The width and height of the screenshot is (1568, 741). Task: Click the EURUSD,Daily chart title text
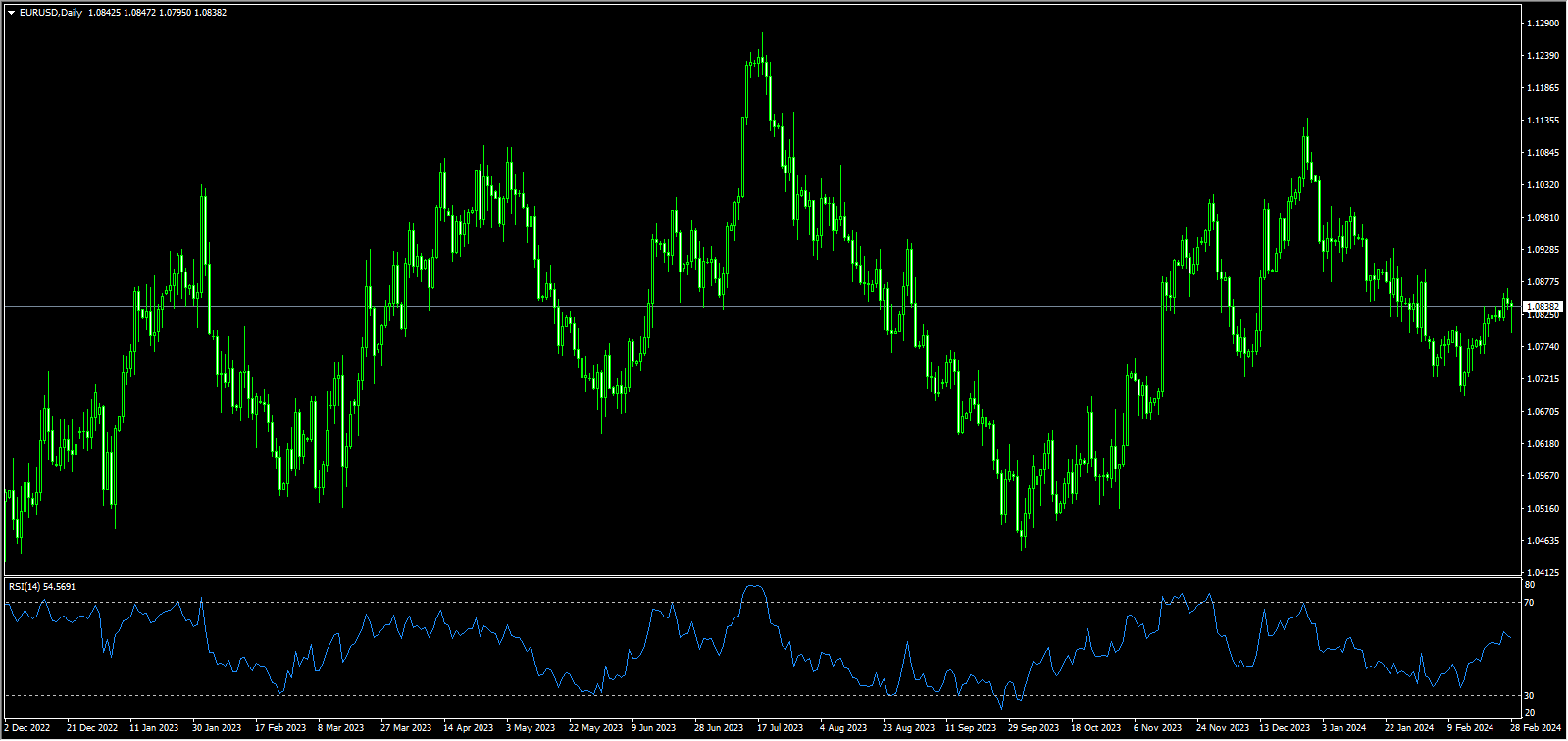click(51, 13)
